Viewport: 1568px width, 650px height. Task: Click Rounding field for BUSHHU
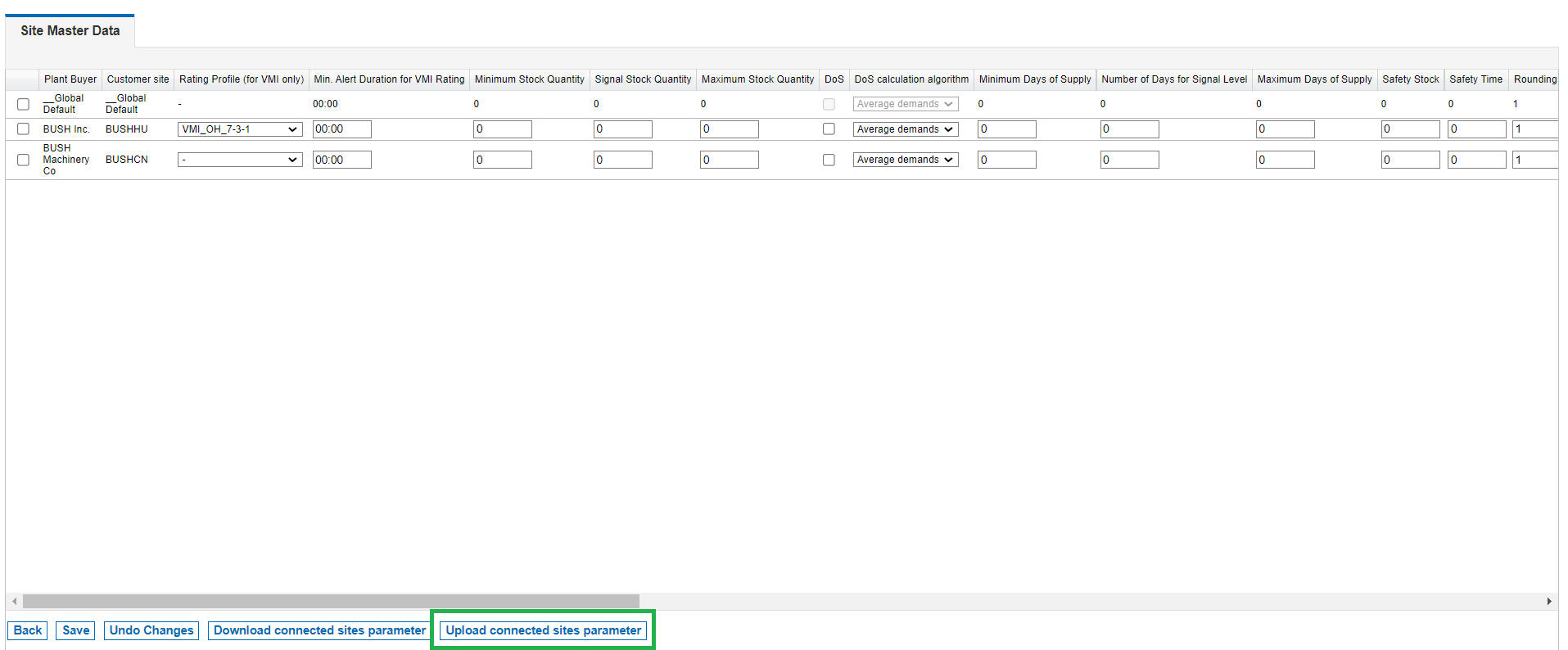1535,129
